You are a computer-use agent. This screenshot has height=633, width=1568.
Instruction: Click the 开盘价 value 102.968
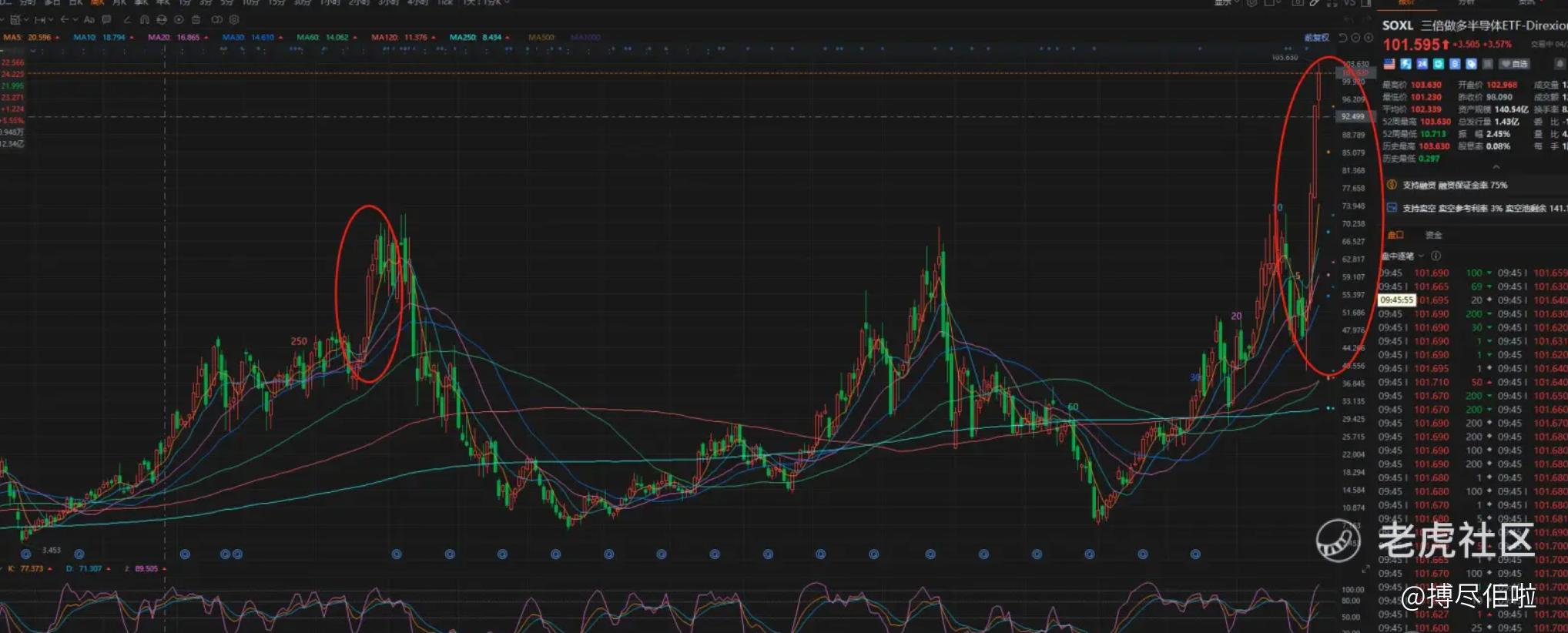point(1502,85)
